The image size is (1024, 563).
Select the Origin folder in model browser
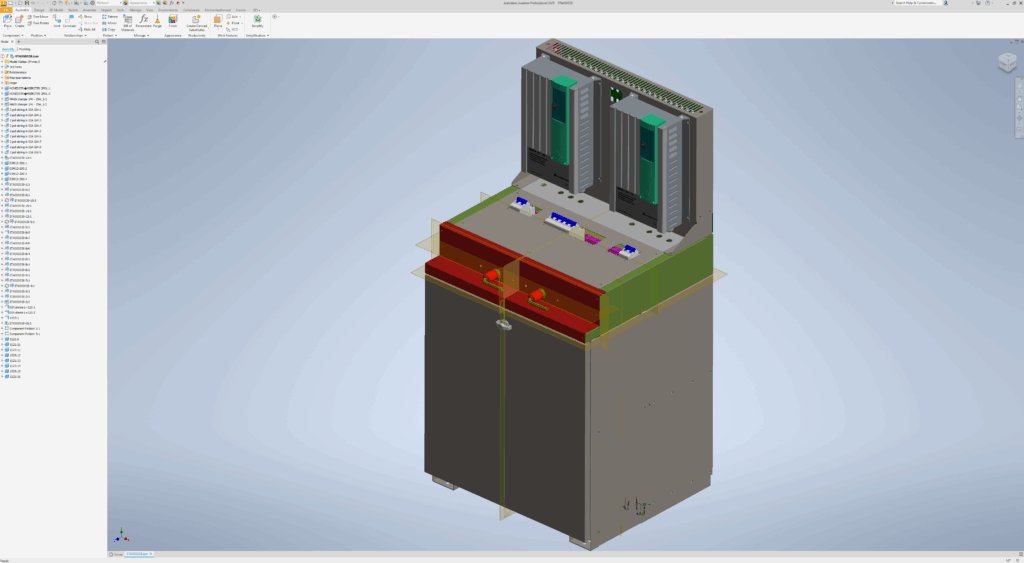14,83
